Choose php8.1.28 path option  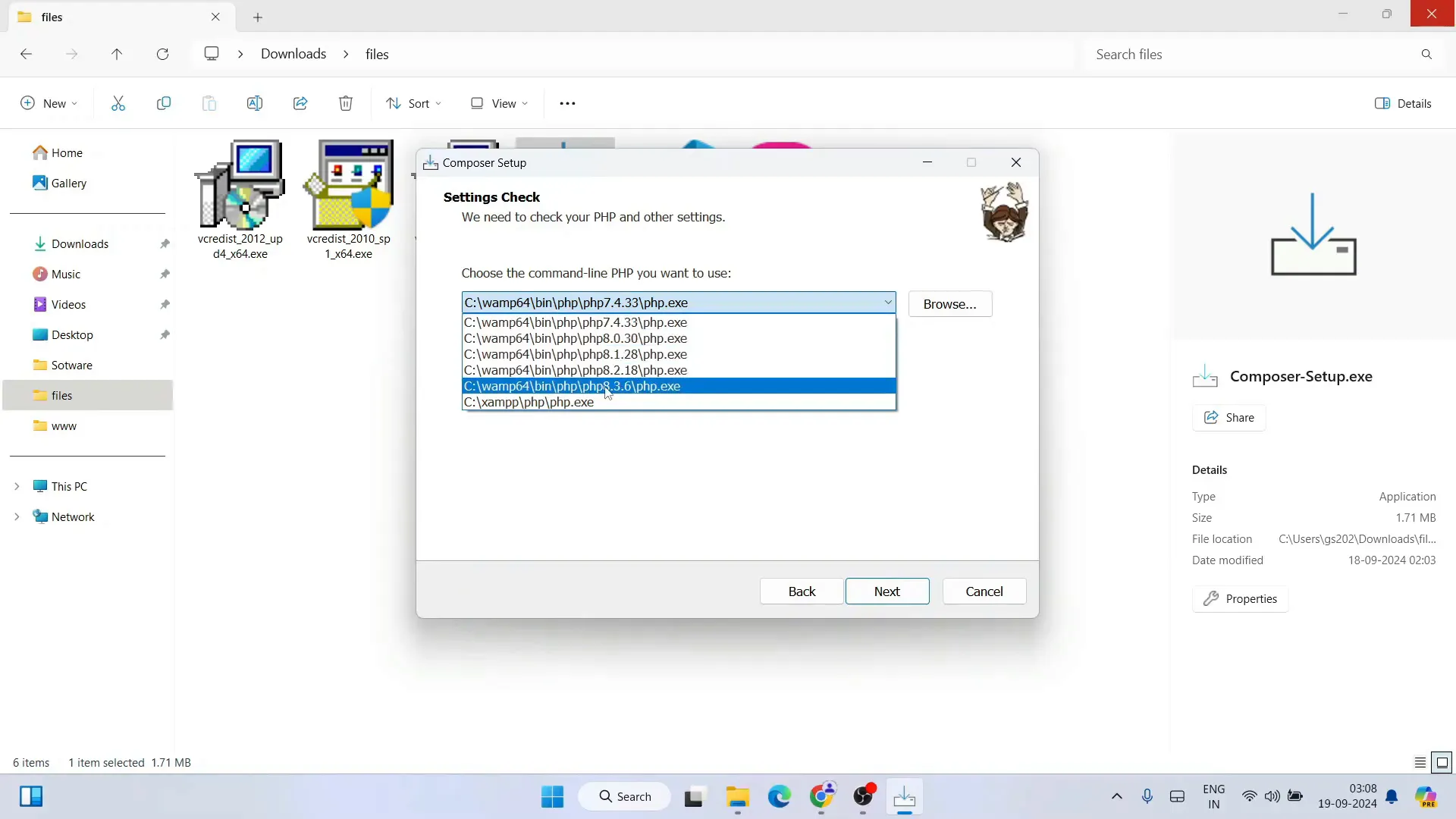point(679,354)
